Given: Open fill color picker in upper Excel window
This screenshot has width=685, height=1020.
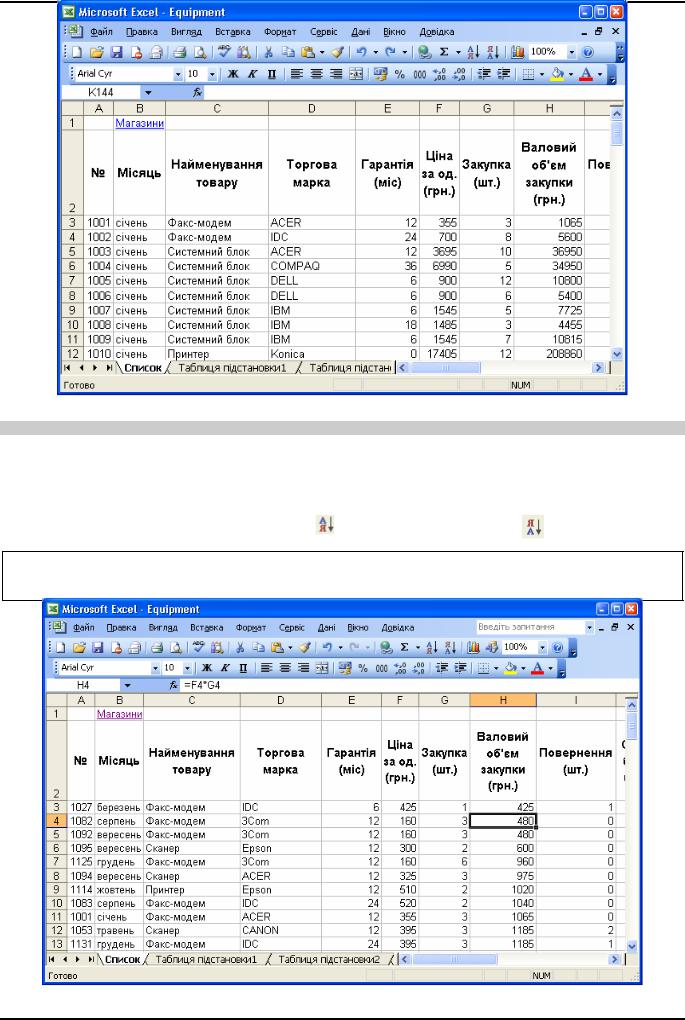Looking at the screenshot, I should (x=570, y=74).
